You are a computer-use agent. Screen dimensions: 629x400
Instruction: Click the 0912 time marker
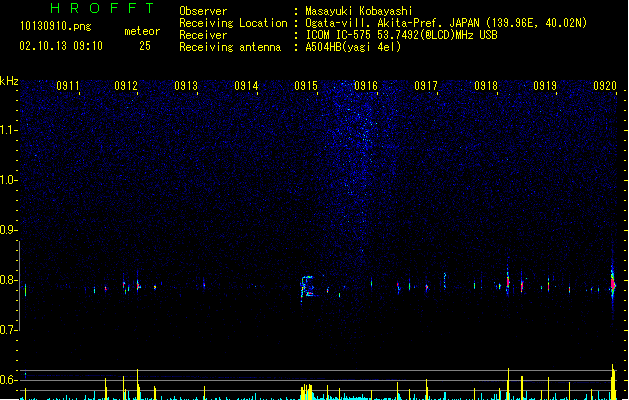pos(126,86)
